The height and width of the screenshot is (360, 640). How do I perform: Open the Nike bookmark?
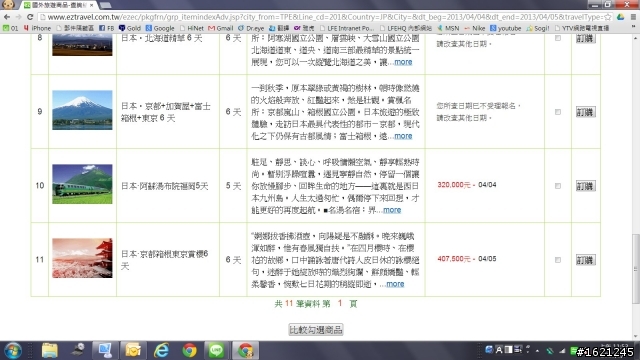tap(475, 28)
